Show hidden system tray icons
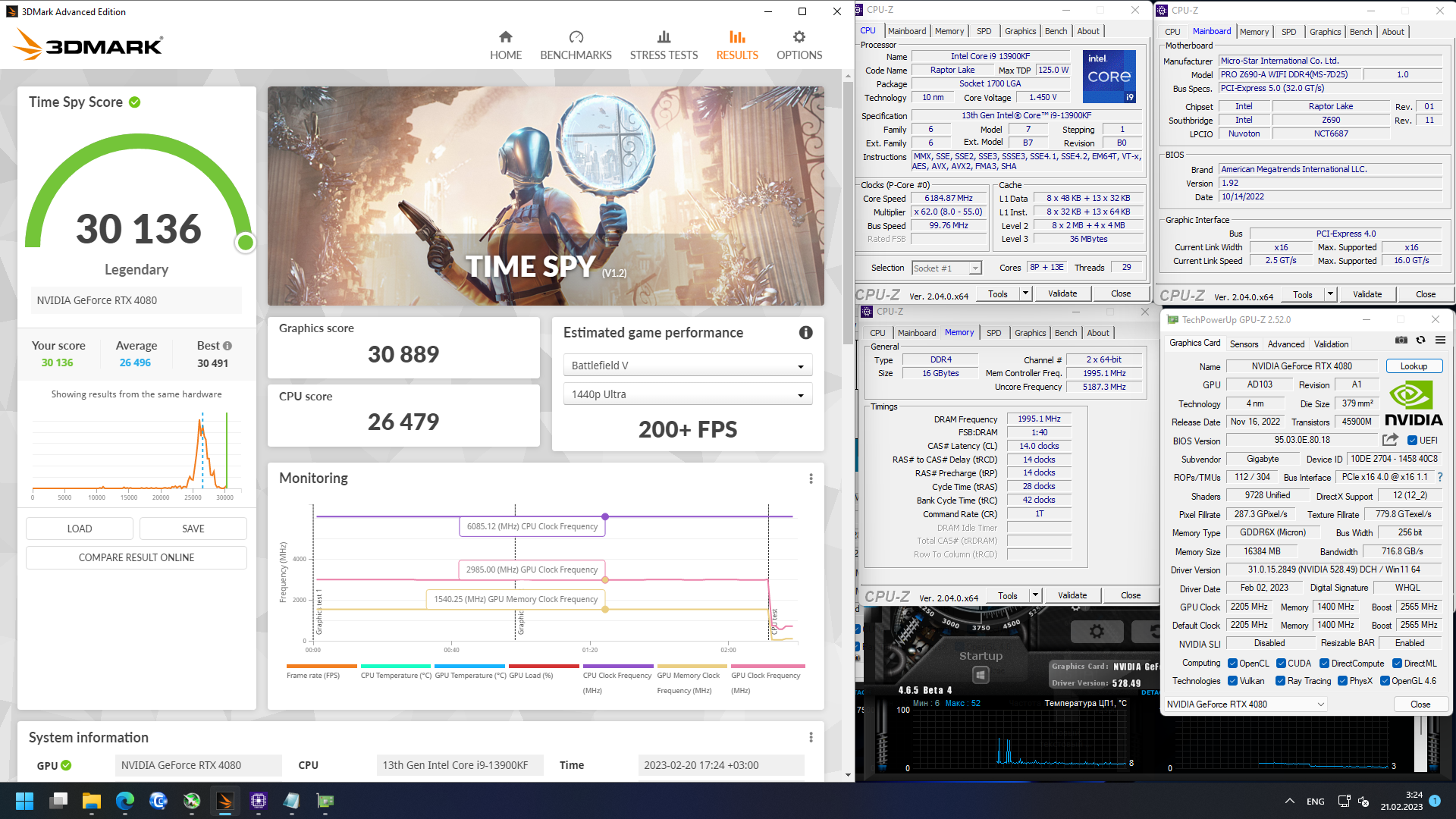This screenshot has height=819, width=1456. 1289,801
